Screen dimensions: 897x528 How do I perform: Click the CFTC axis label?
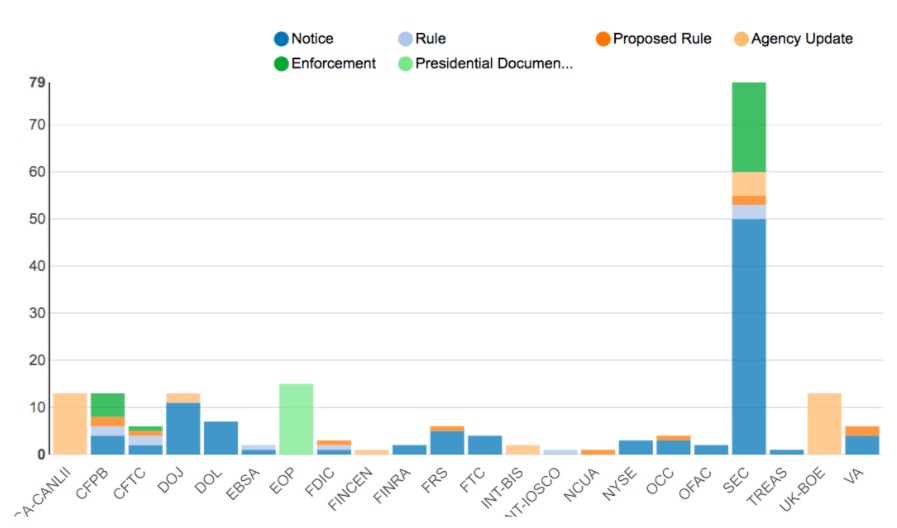(x=130, y=484)
